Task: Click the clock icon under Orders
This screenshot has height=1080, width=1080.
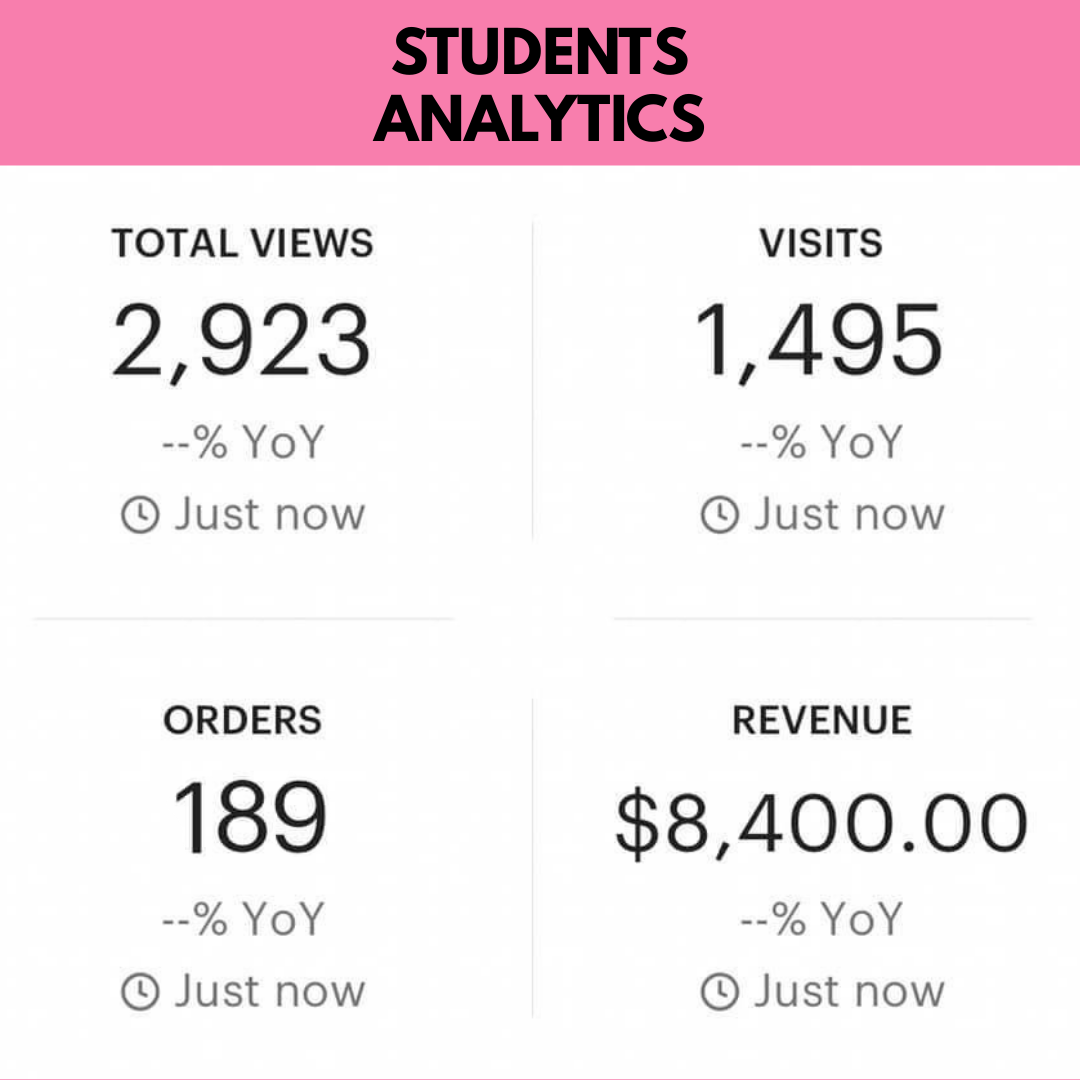Action: [139, 992]
